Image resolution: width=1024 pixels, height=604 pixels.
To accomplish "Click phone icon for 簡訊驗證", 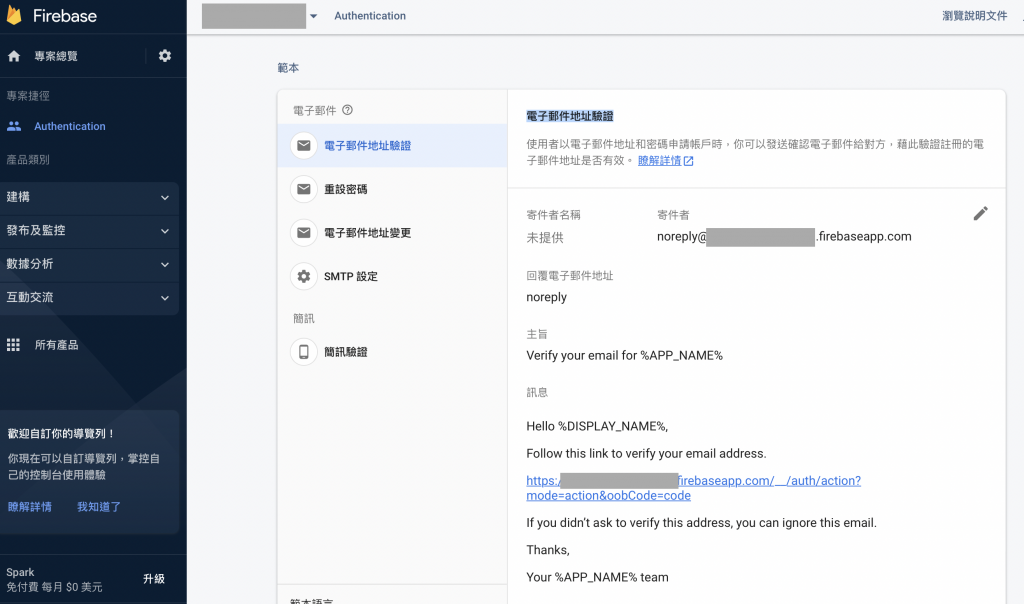I will tap(304, 352).
